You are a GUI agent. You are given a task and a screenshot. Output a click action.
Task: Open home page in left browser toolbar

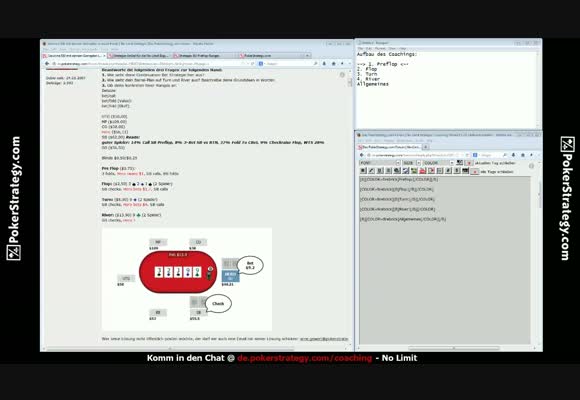(x=333, y=64)
